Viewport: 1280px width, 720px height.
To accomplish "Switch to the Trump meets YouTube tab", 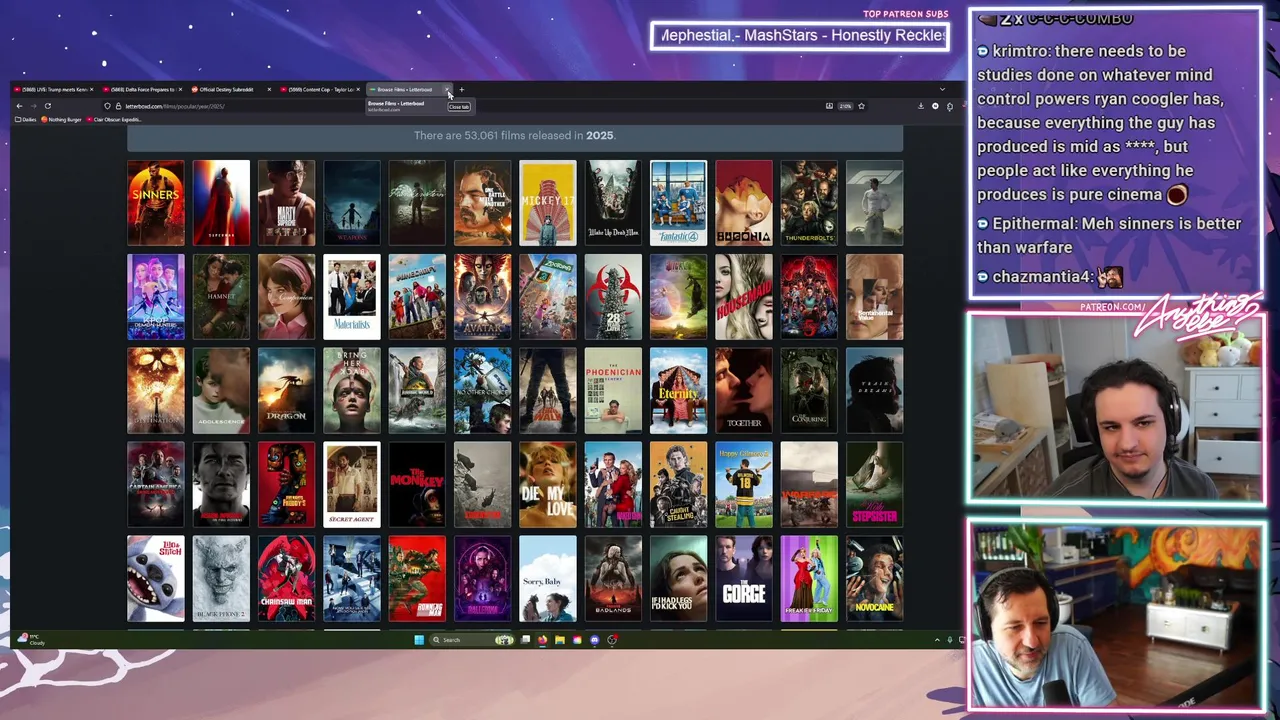I will 54,90.
